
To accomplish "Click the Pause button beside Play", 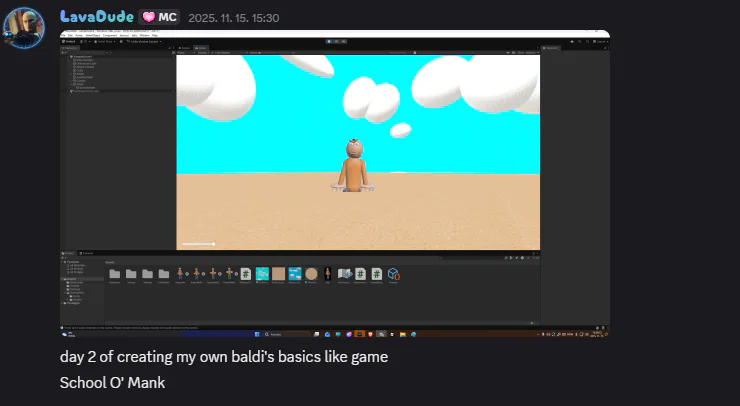I will (x=336, y=42).
